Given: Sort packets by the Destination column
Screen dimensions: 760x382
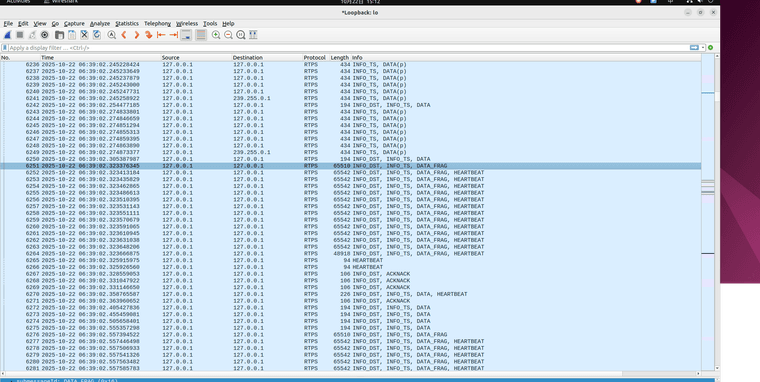Looking at the screenshot, I should (267, 58).
